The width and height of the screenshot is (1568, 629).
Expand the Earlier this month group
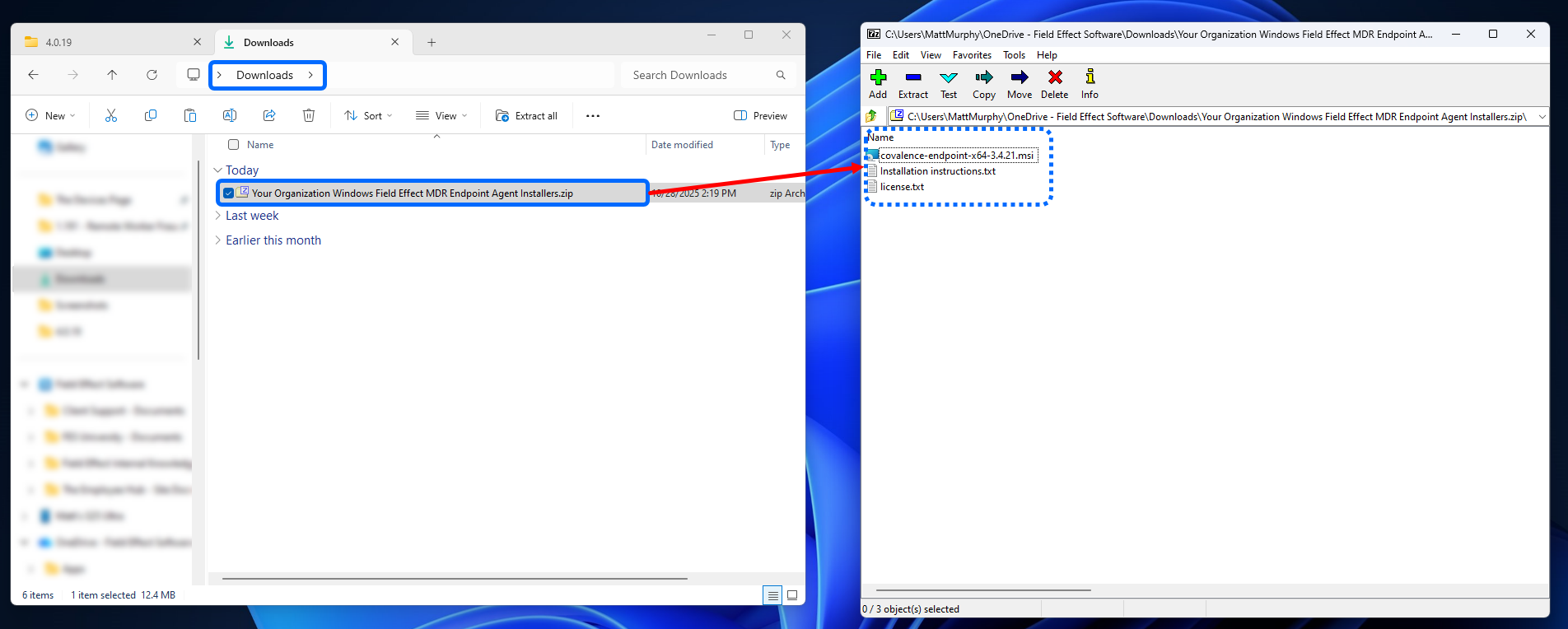pyautogui.click(x=217, y=240)
